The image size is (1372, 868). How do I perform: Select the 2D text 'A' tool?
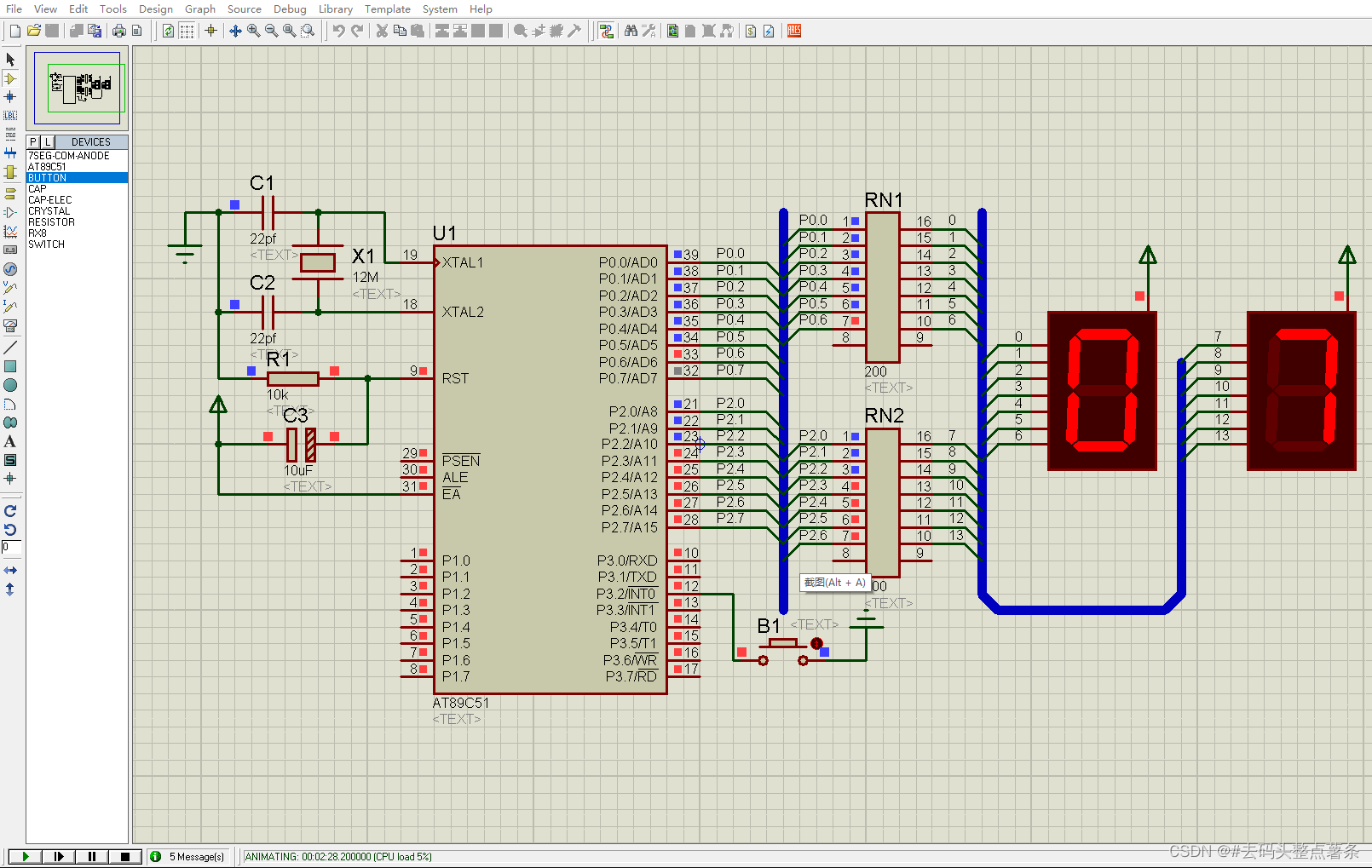tap(10, 441)
